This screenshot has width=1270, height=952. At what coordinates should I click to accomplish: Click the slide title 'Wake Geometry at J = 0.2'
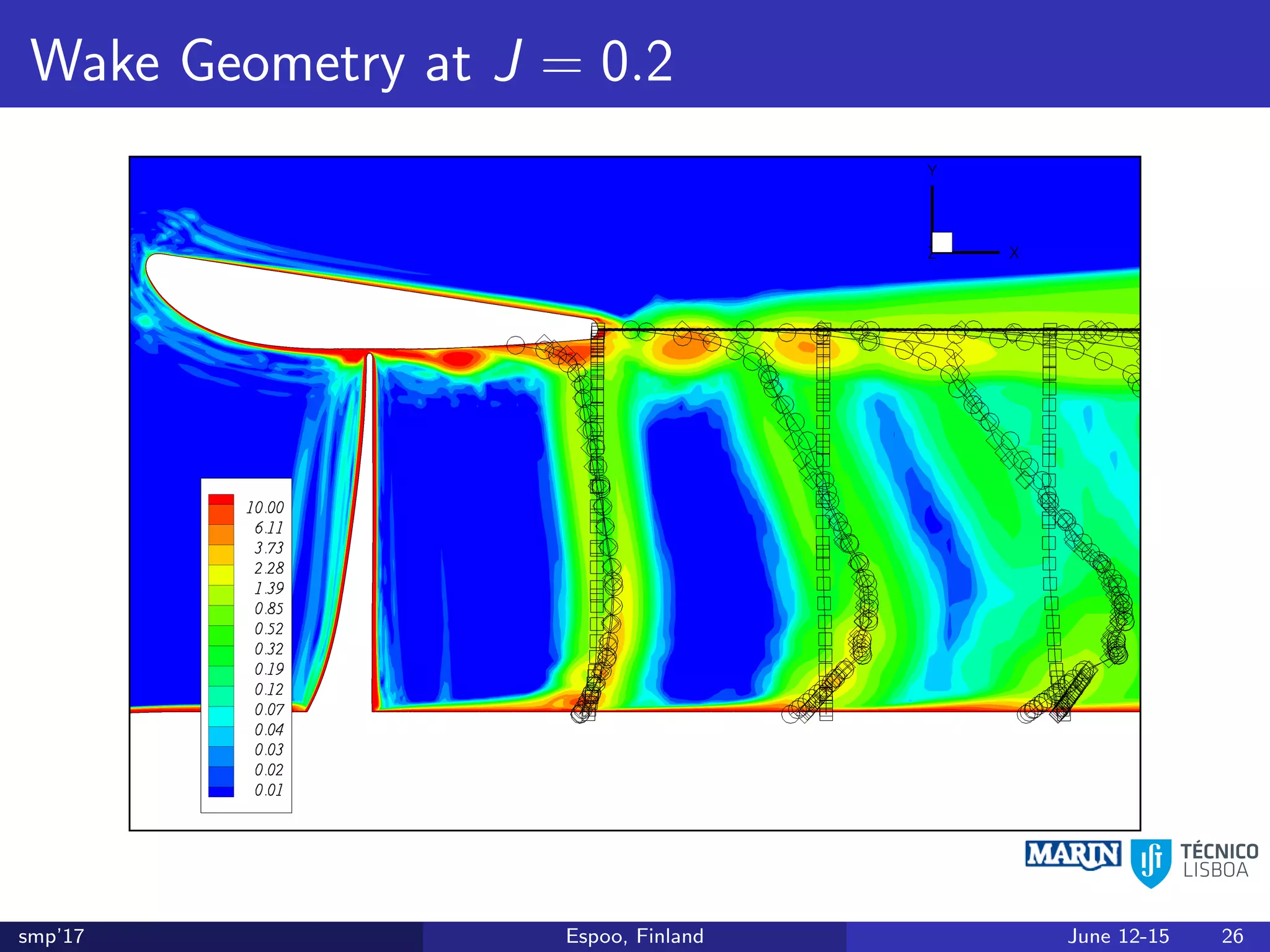pyautogui.click(x=352, y=61)
